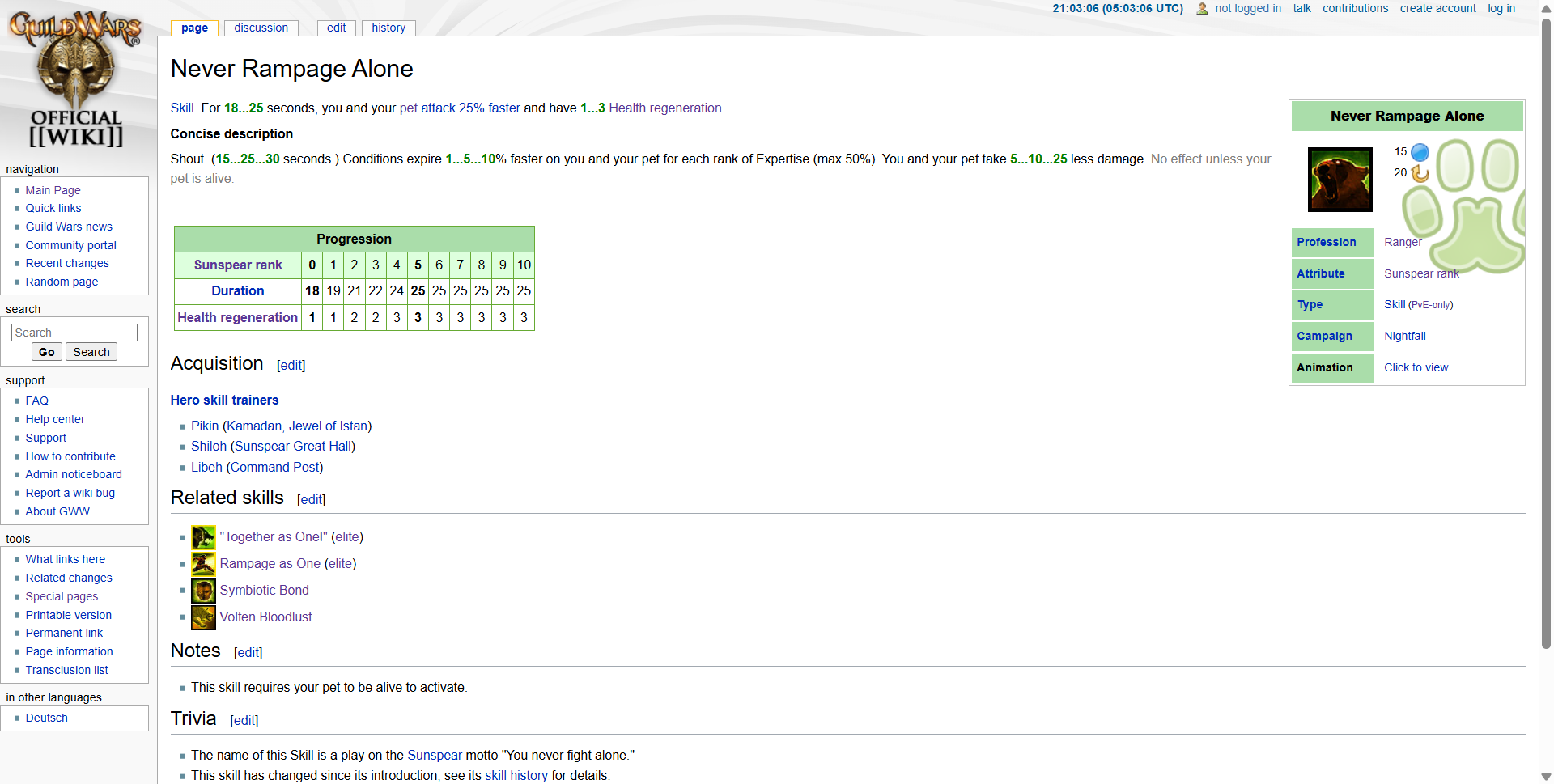This screenshot has width=1554, height=784.
Task: Open Hero skill trainers link
Action: [224, 400]
